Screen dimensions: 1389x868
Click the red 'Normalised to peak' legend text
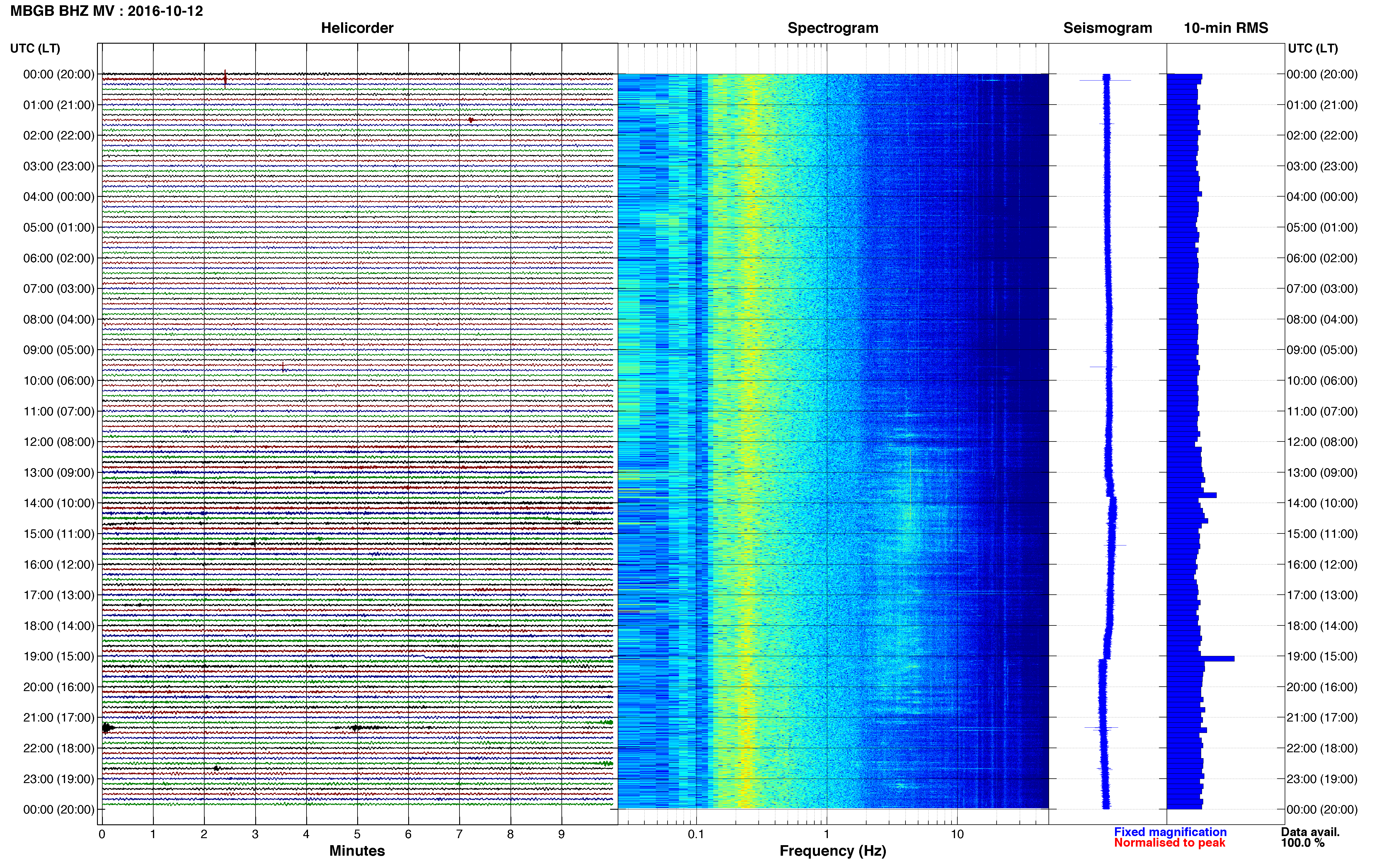pos(1170,843)
